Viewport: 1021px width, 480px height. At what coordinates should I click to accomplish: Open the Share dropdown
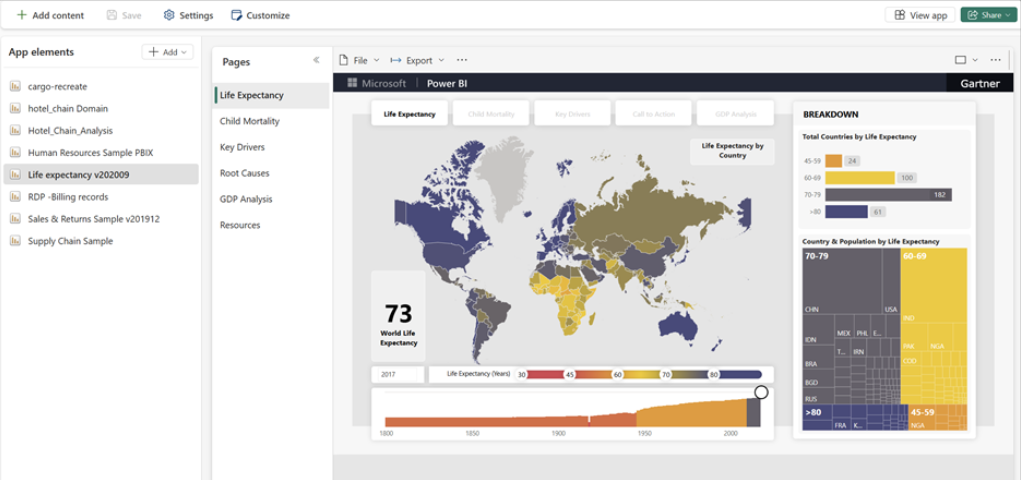pos(986,15)
